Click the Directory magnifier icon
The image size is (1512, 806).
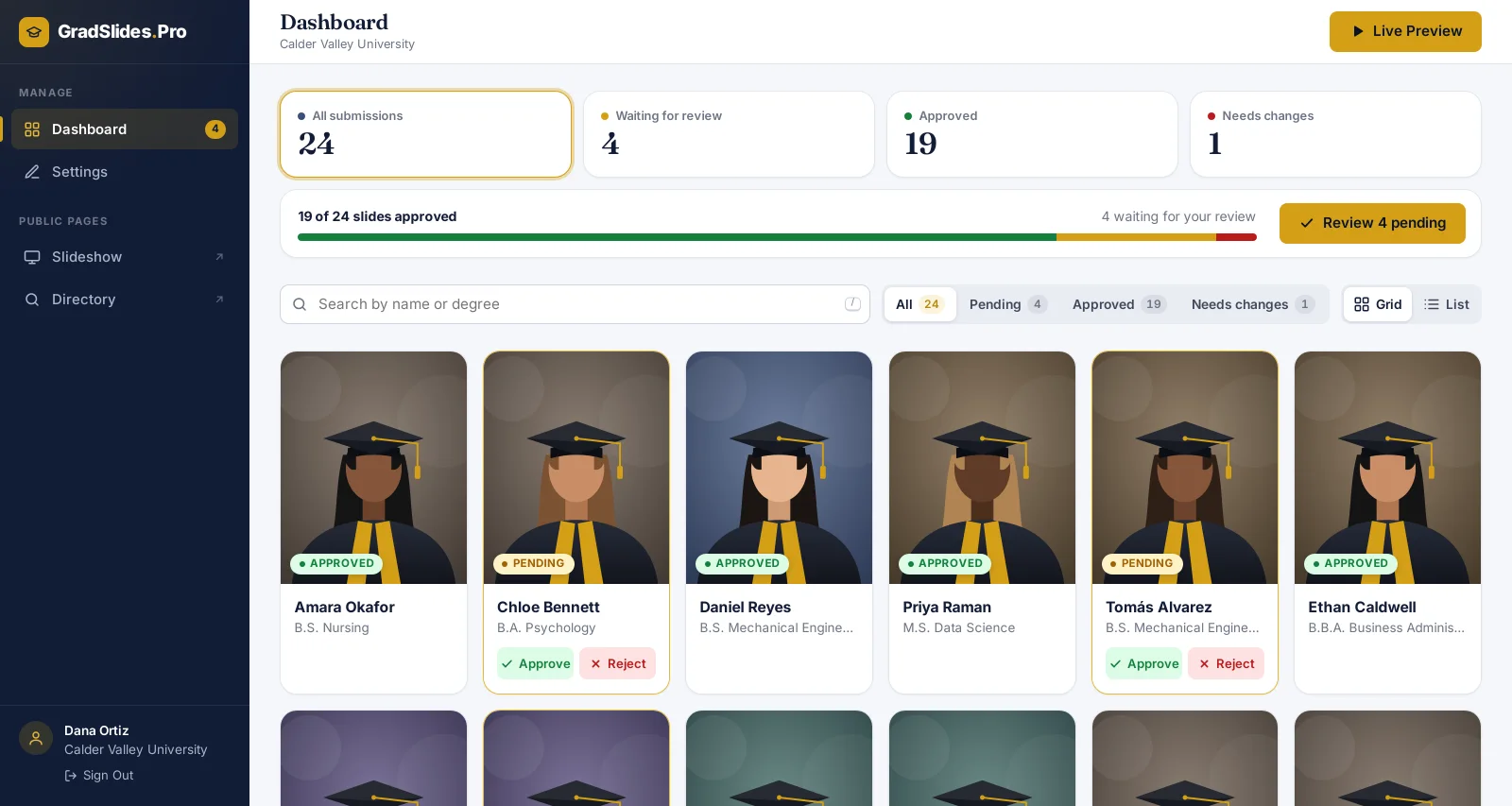(32, 300)
